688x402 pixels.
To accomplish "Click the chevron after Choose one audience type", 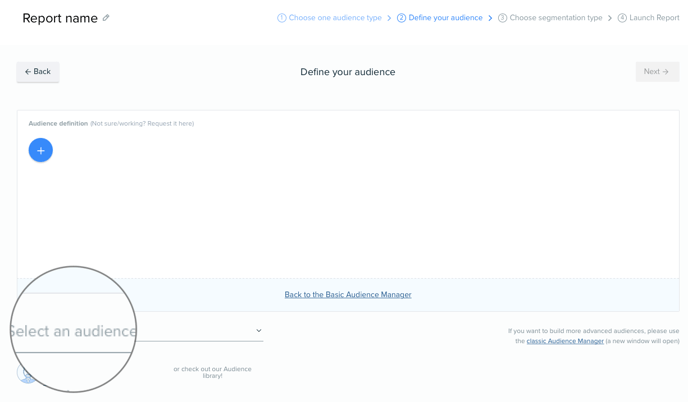I will click(x=389, y=18).
